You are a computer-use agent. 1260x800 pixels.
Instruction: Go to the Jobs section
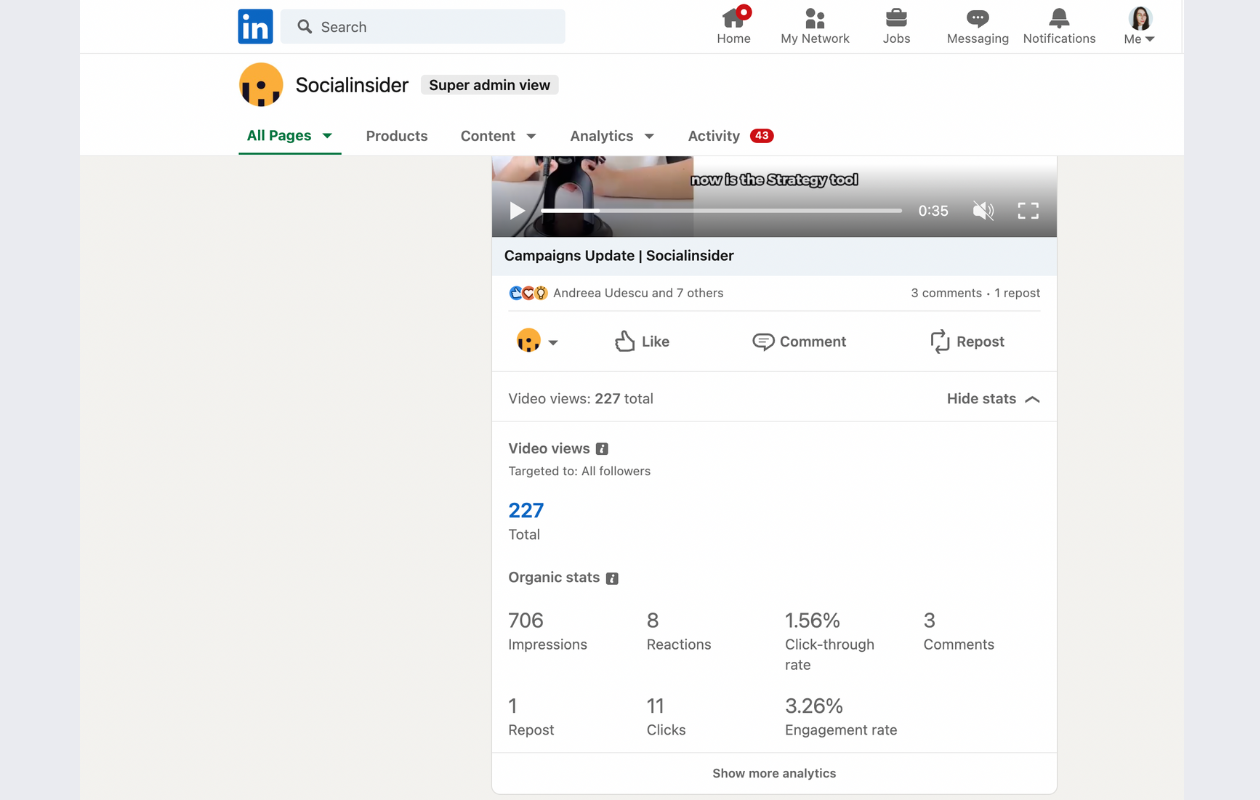point(896,26)
